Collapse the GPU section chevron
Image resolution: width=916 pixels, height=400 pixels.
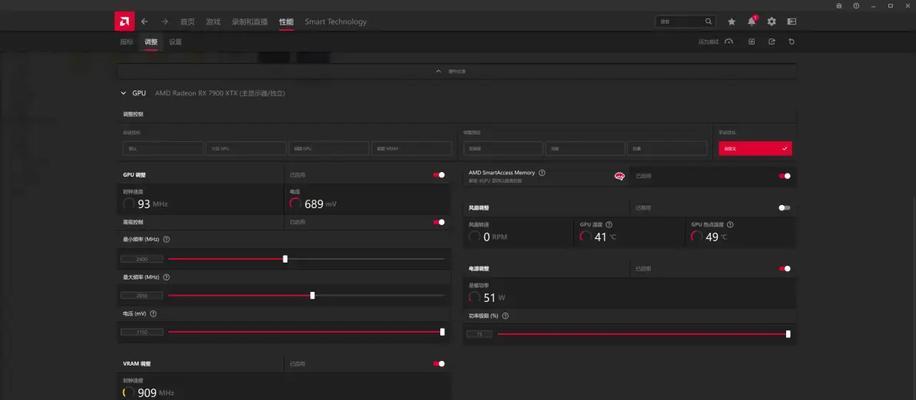point(123,93)
